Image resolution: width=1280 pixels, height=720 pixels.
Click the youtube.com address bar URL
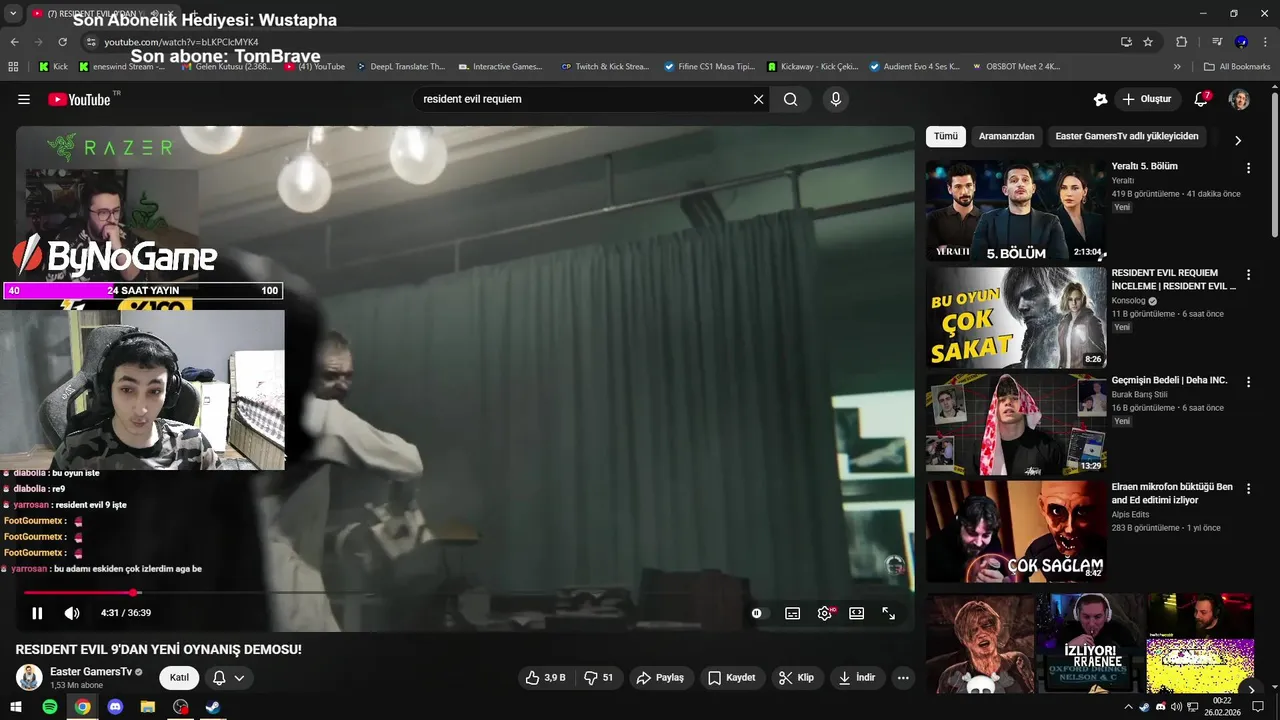coord(181,42)
